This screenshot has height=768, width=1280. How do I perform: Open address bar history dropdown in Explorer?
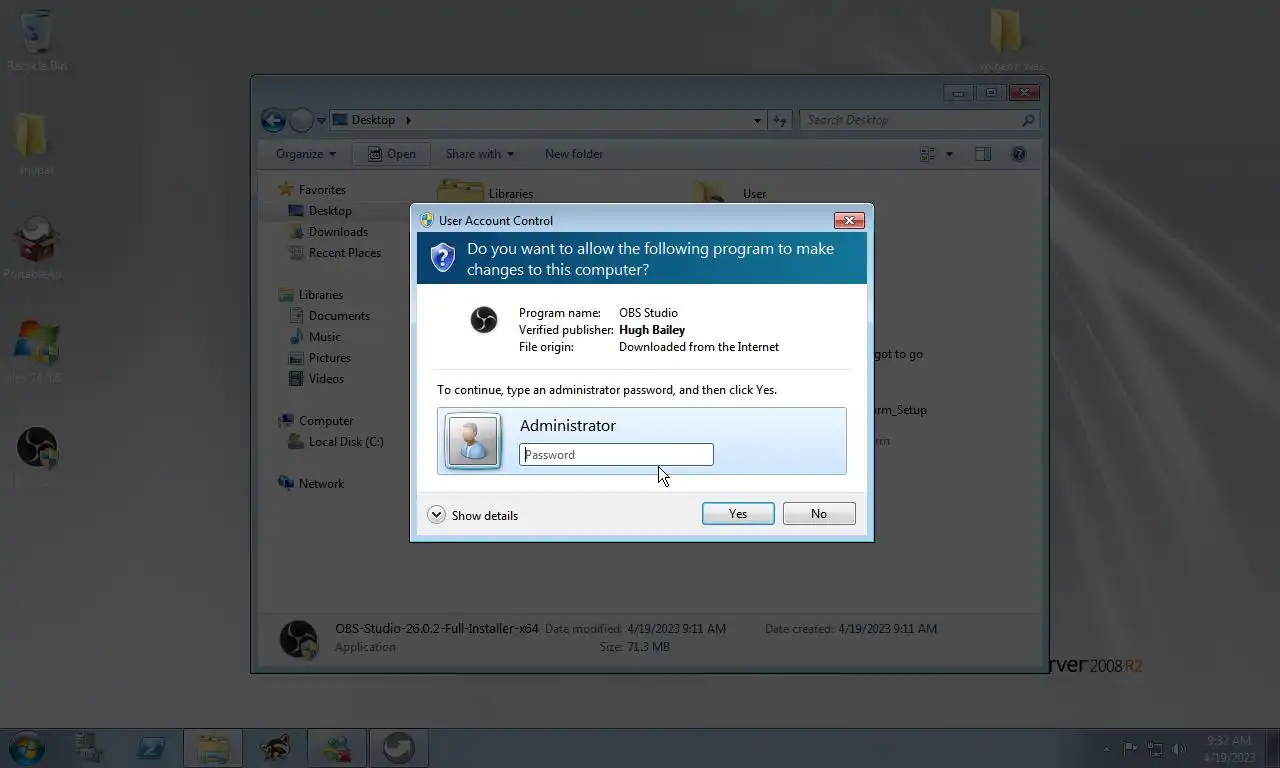757,120
